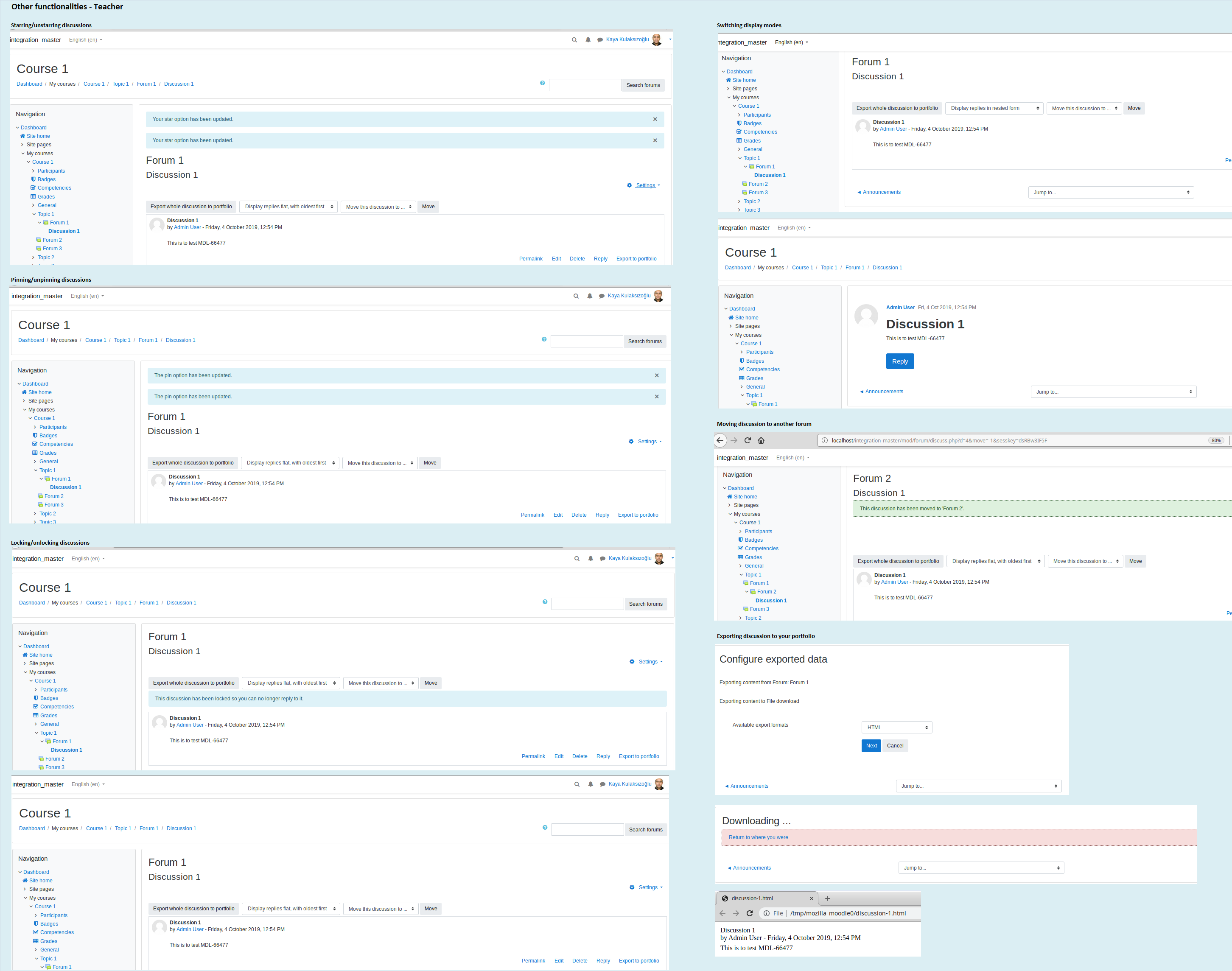The image size is (1232, 971).
Task: Click Site home icon in Moving discussion navigation
Action: coord(730,496)
